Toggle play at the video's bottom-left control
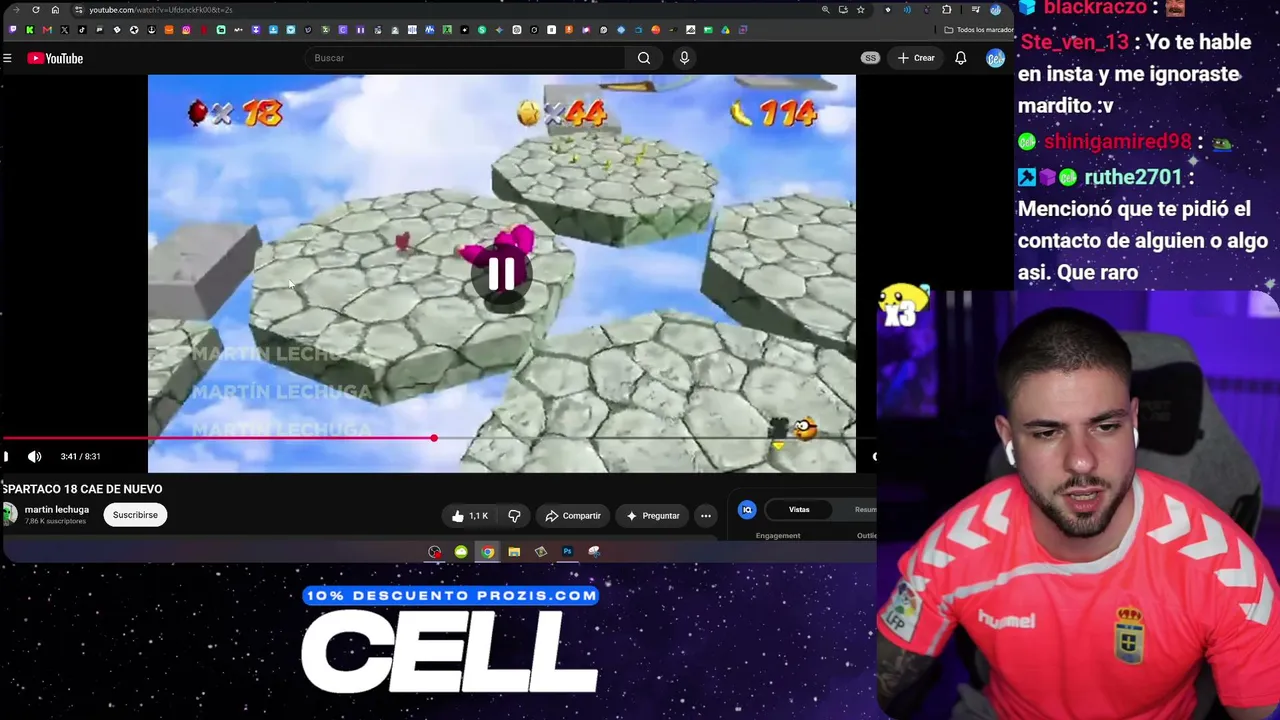Viewport: 1280px width, 720px height. tap(6, 457)
